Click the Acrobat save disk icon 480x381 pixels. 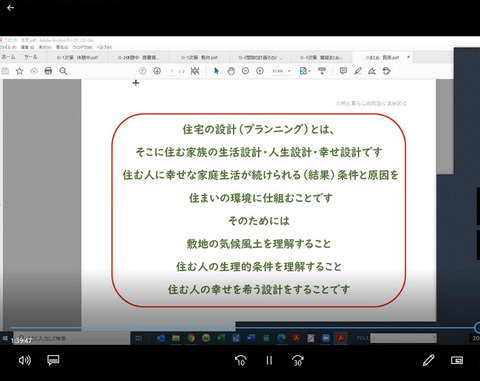click(x=5, y=71)
